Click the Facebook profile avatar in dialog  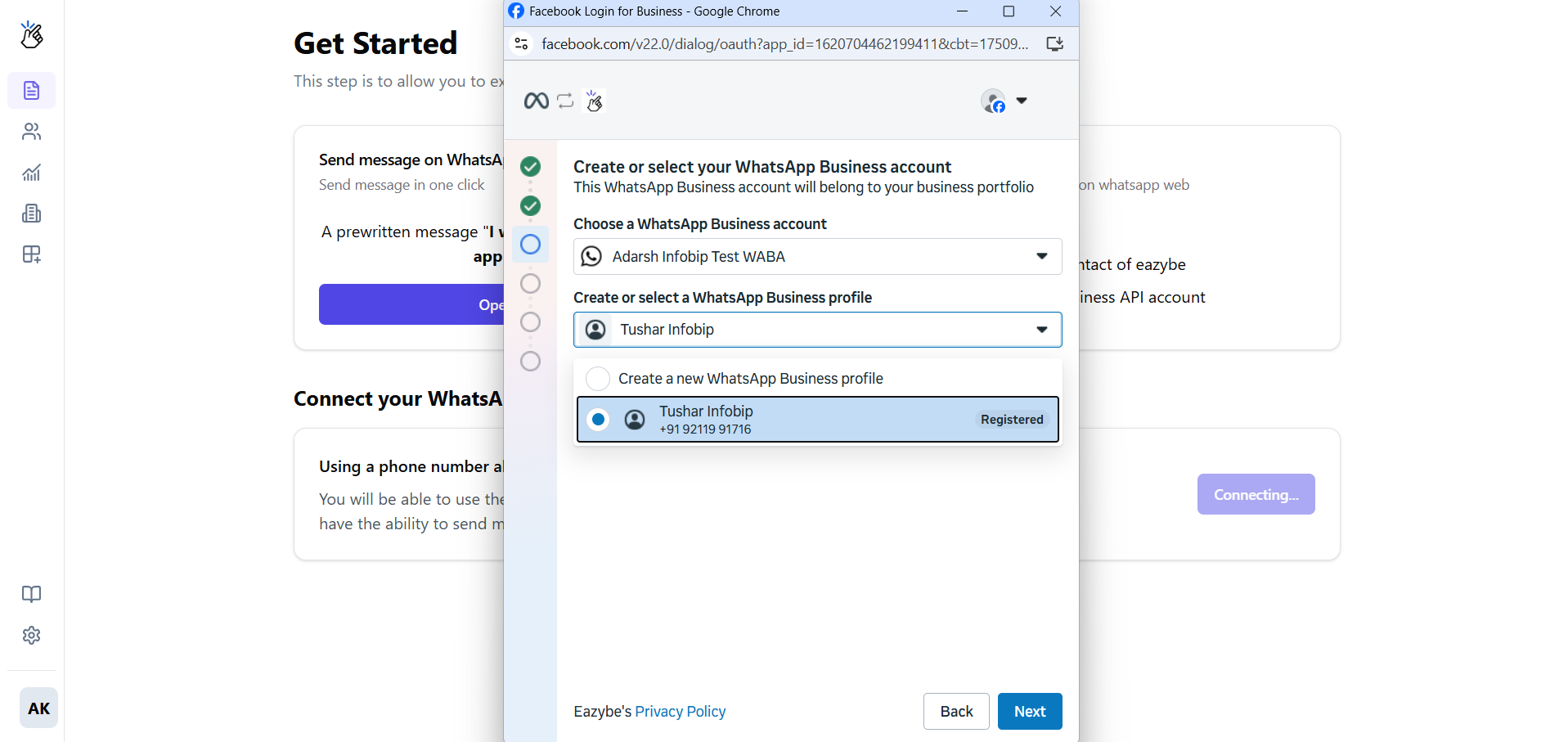pyautogui.click(x=993, y=101)
